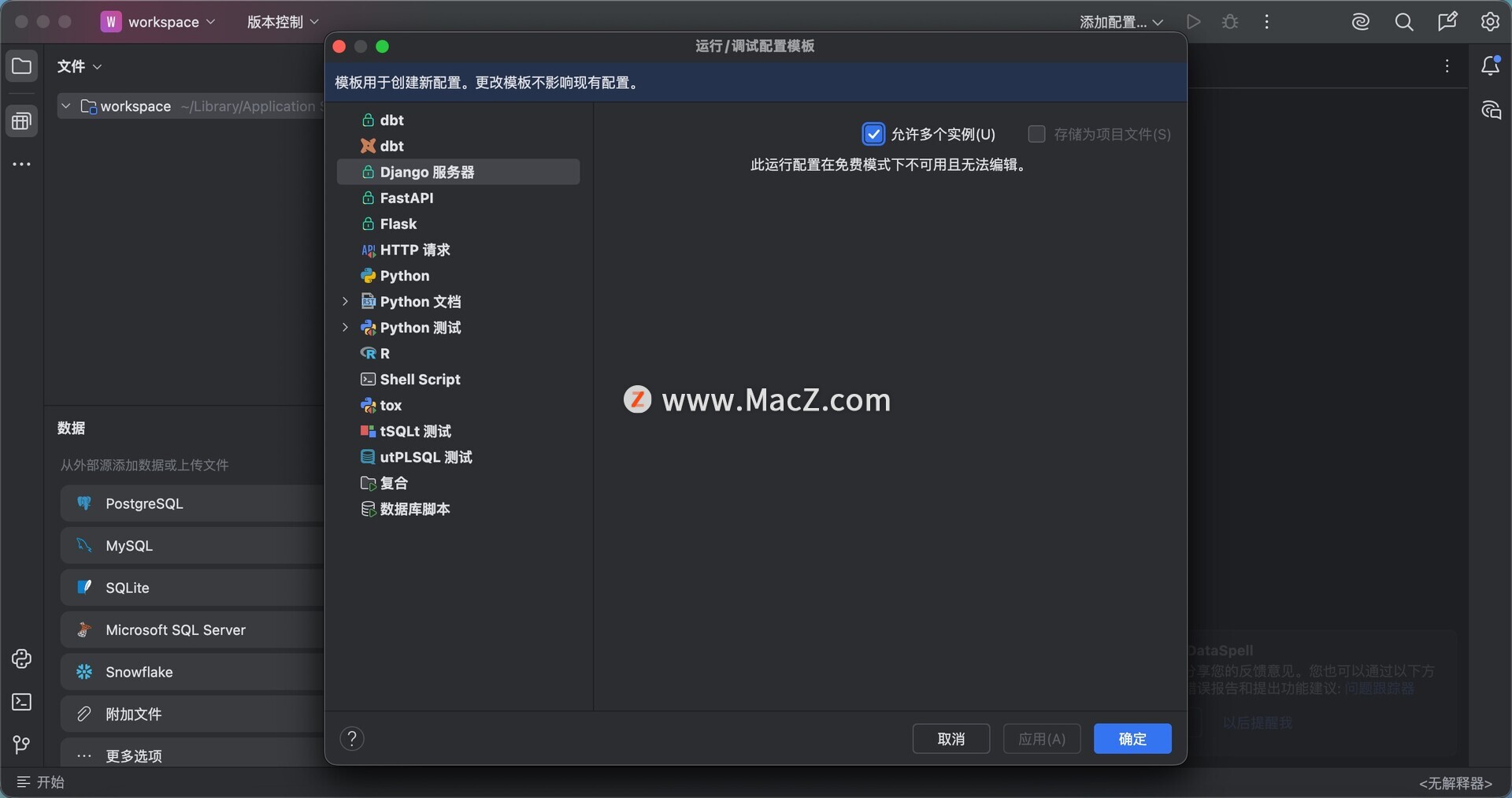Select the tSQLt 测试 template

pyautogui.click(x=458, y=432)
